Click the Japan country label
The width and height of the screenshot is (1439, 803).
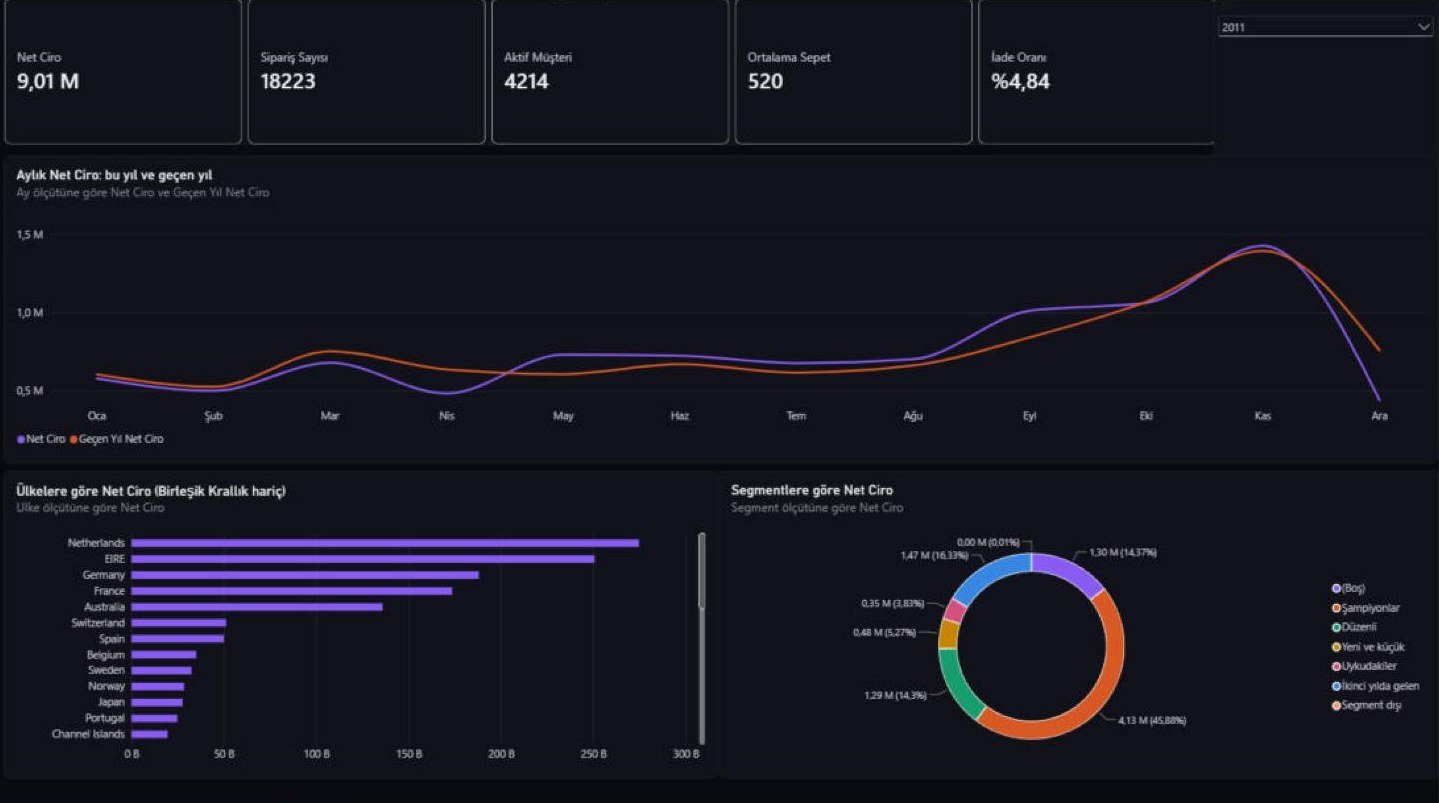[111, 703]
